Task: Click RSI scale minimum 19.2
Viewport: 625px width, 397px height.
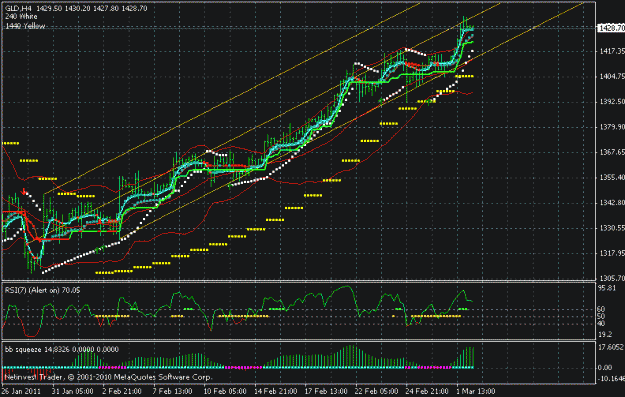Action: tap(605, 334)
